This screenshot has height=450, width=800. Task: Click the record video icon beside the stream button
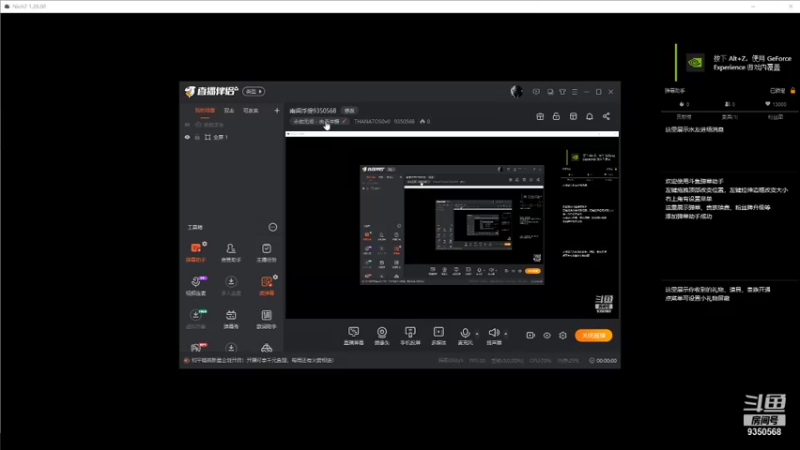531,335
